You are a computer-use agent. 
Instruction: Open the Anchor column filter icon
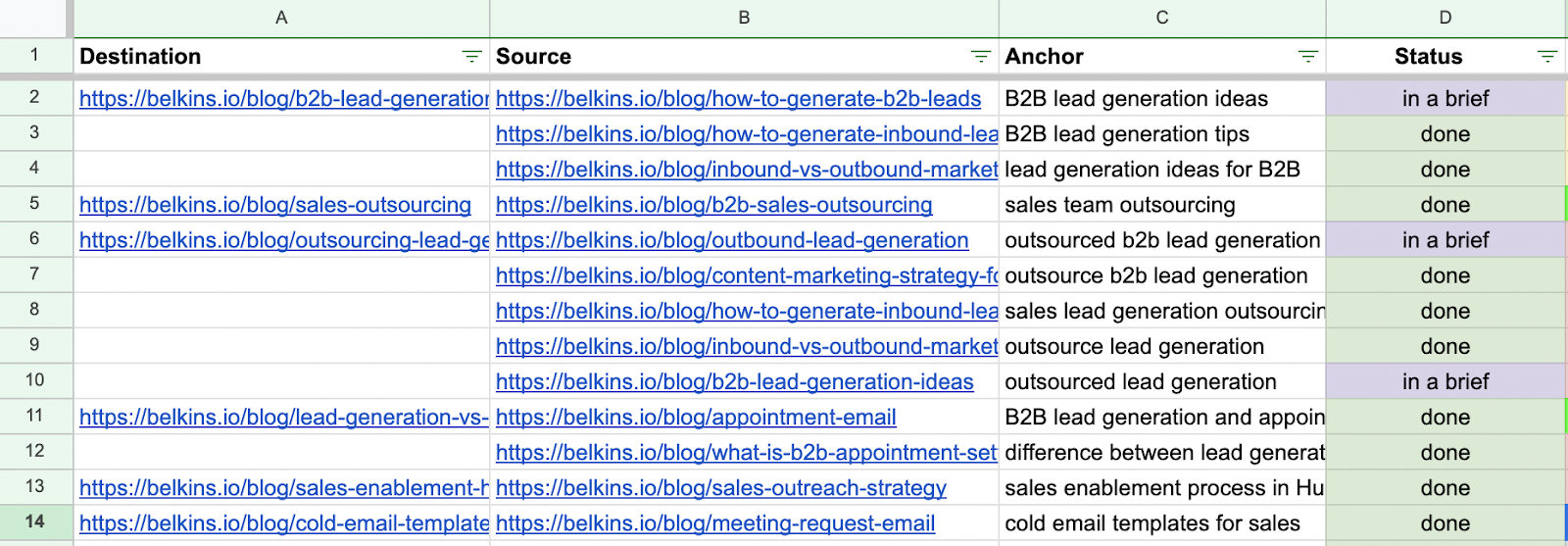click(x=1307, y=57)
